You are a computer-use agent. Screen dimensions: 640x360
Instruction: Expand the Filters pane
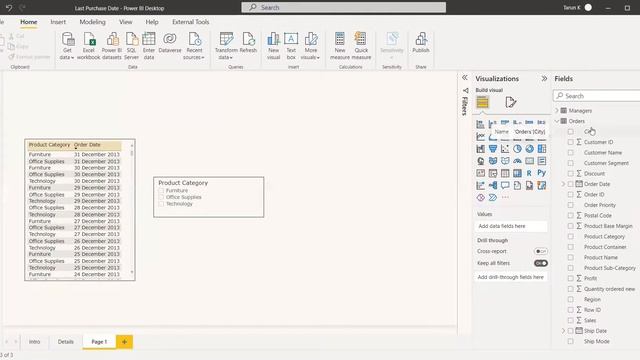(464, 78)
